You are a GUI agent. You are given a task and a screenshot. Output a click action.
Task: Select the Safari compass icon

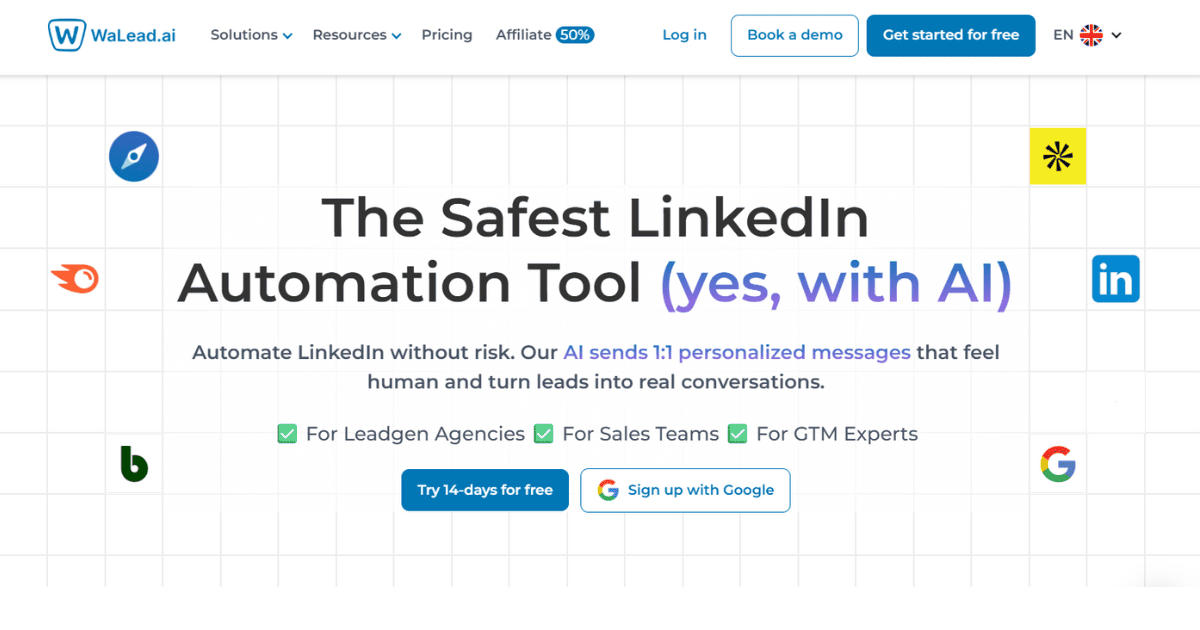(x=133, y=156)
